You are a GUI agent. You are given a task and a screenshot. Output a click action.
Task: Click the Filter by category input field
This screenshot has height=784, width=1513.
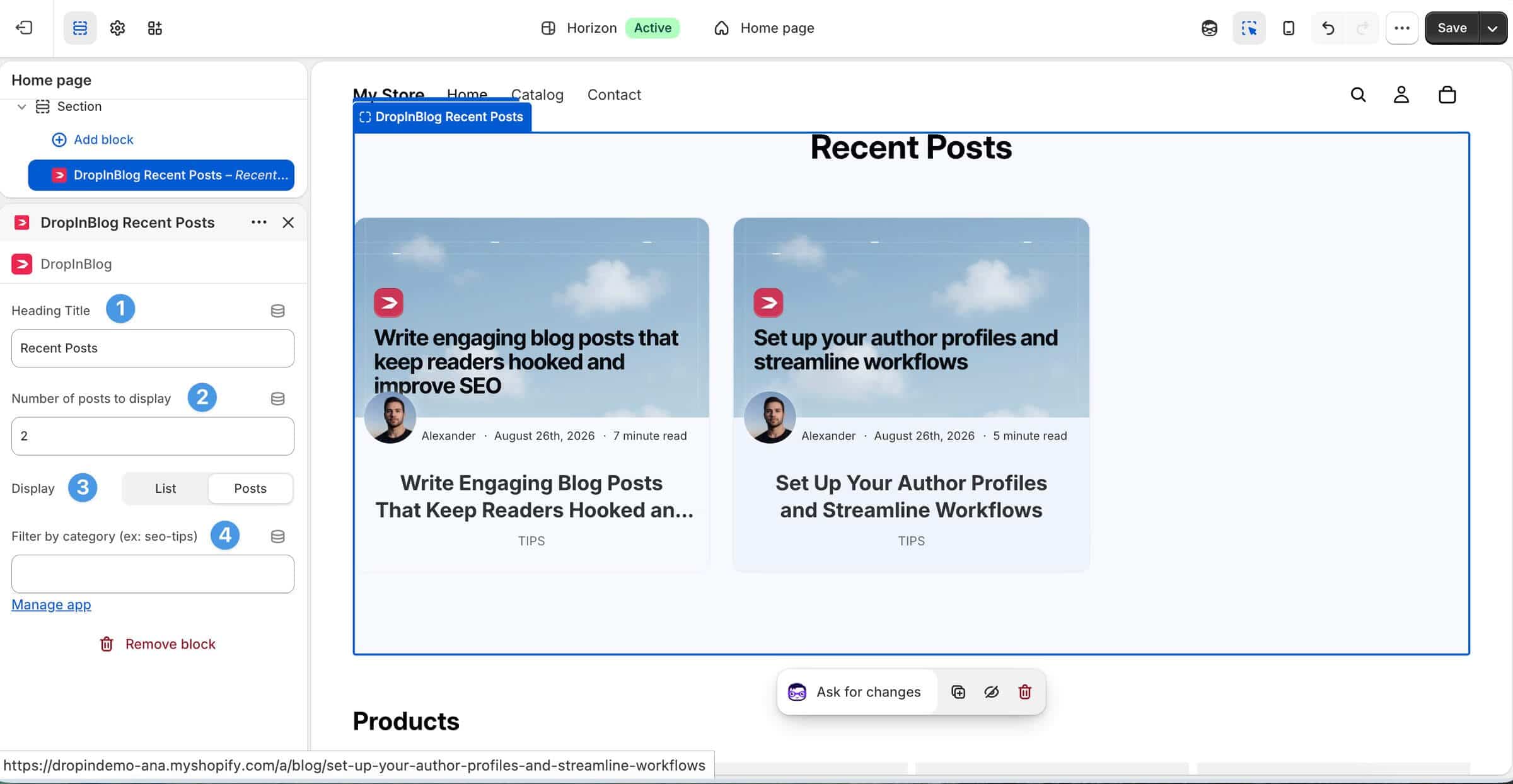pos(153,574)
